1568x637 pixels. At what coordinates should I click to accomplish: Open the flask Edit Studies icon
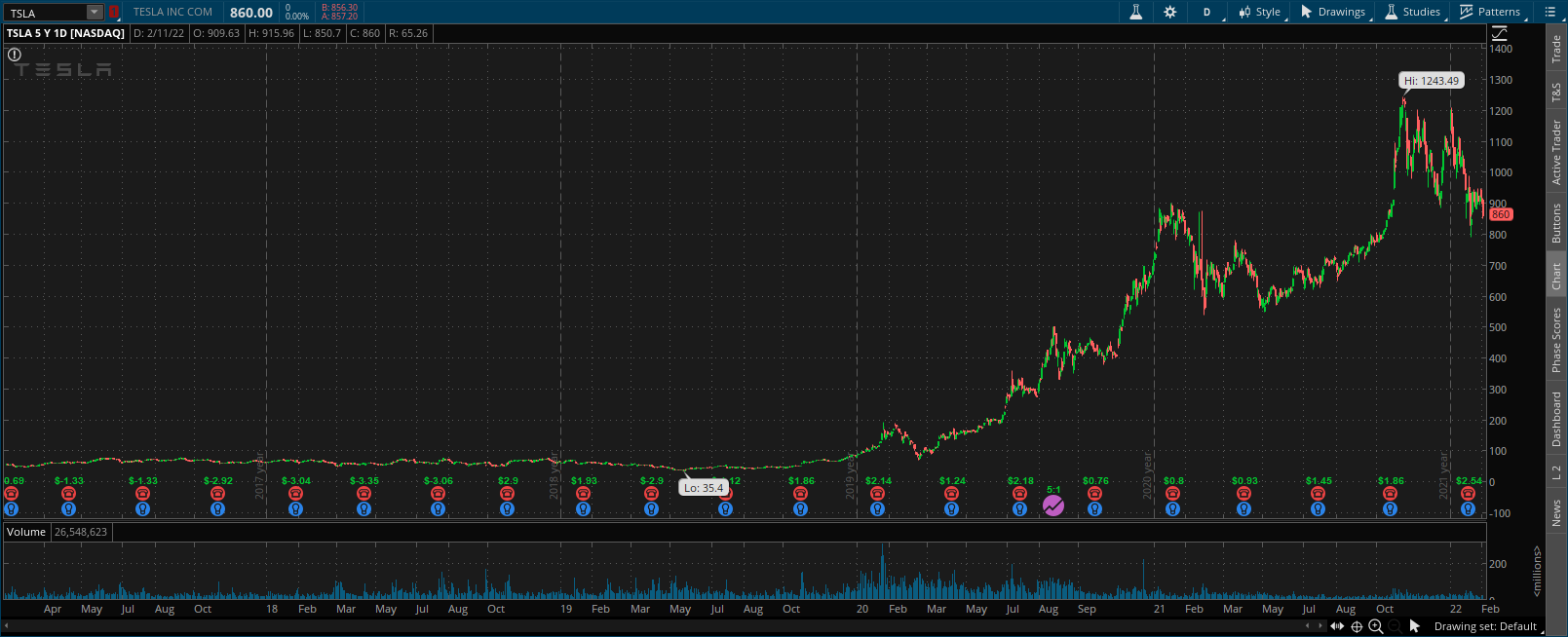click(x=1135, y=12)
